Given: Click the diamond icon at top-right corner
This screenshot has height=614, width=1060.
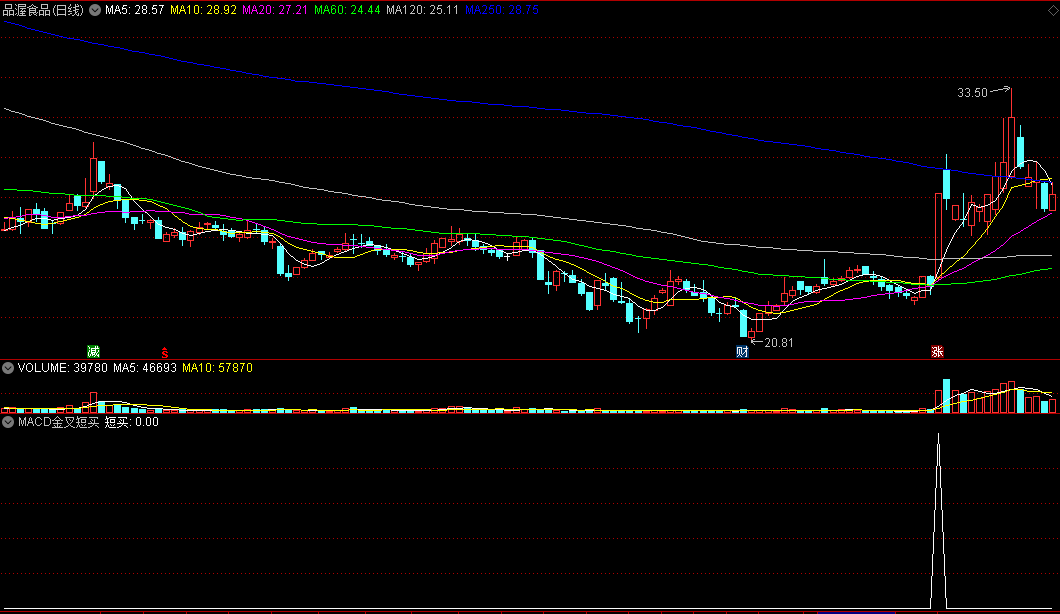Looking at the screenshot, I should click(1053, 10).
